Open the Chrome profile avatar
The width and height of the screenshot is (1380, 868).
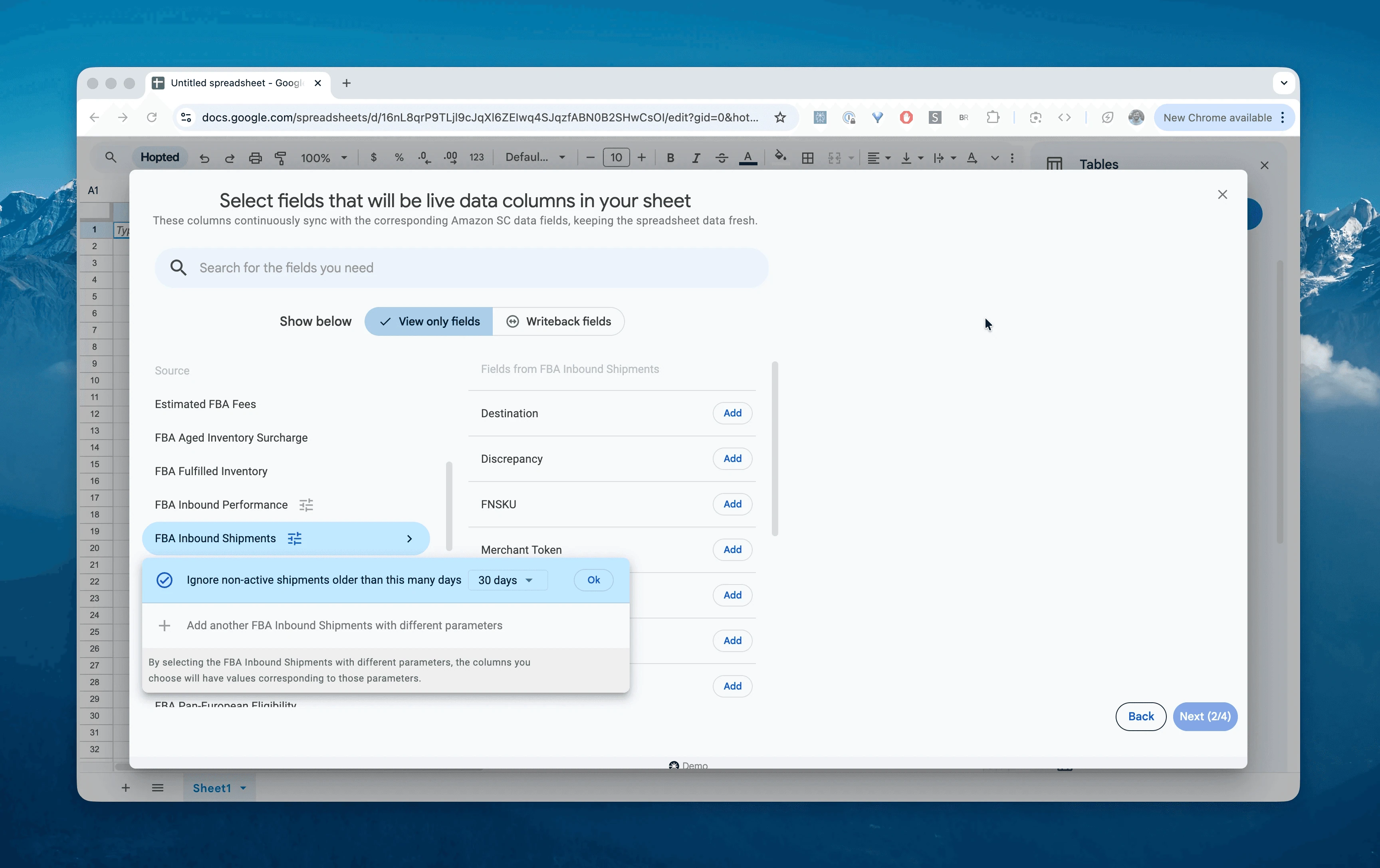[1136, 117]
